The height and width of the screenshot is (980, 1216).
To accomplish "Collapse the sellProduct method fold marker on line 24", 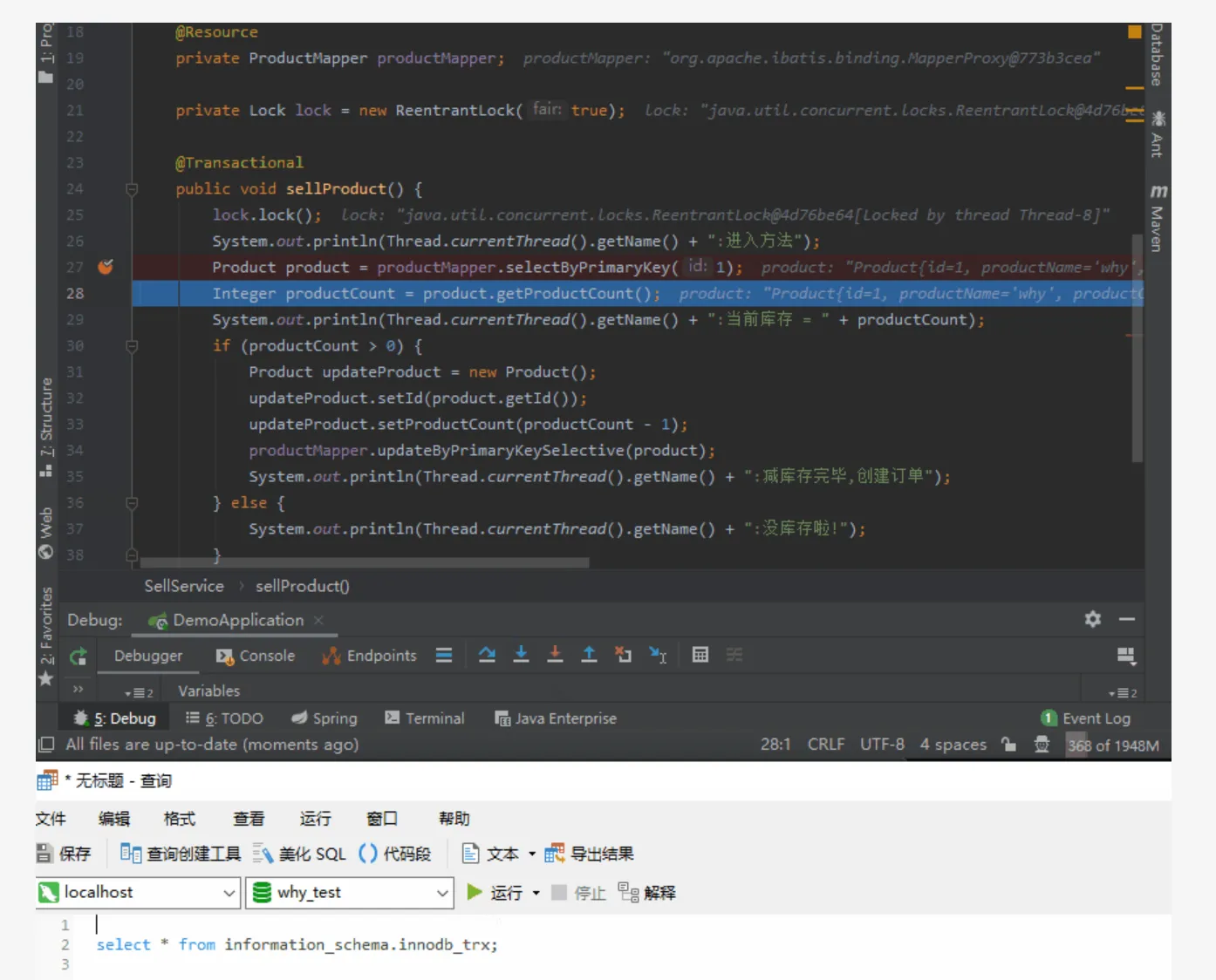I will click(132, 189).
